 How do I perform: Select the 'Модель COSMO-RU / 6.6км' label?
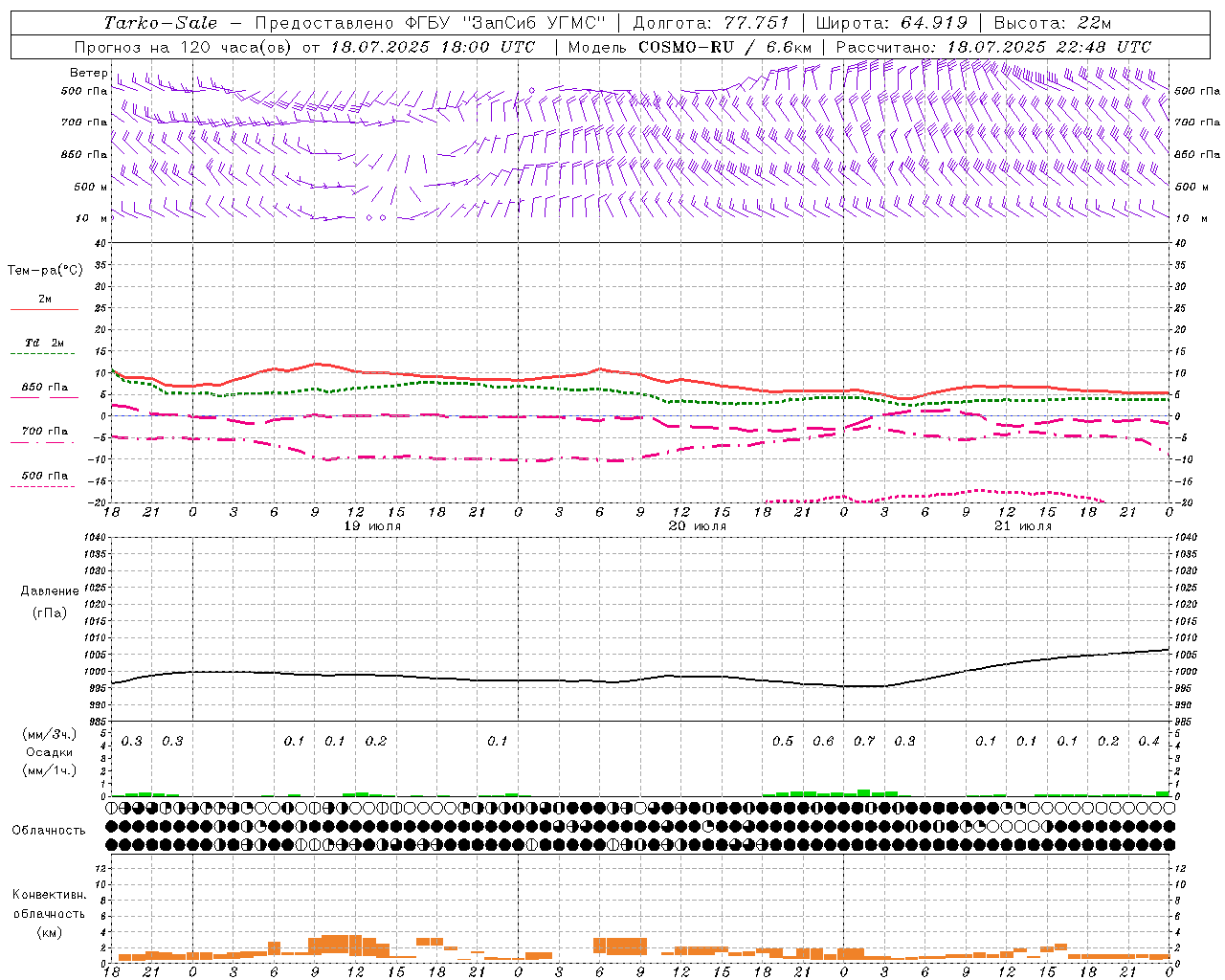pyautogui.click(x=690, y=47)
